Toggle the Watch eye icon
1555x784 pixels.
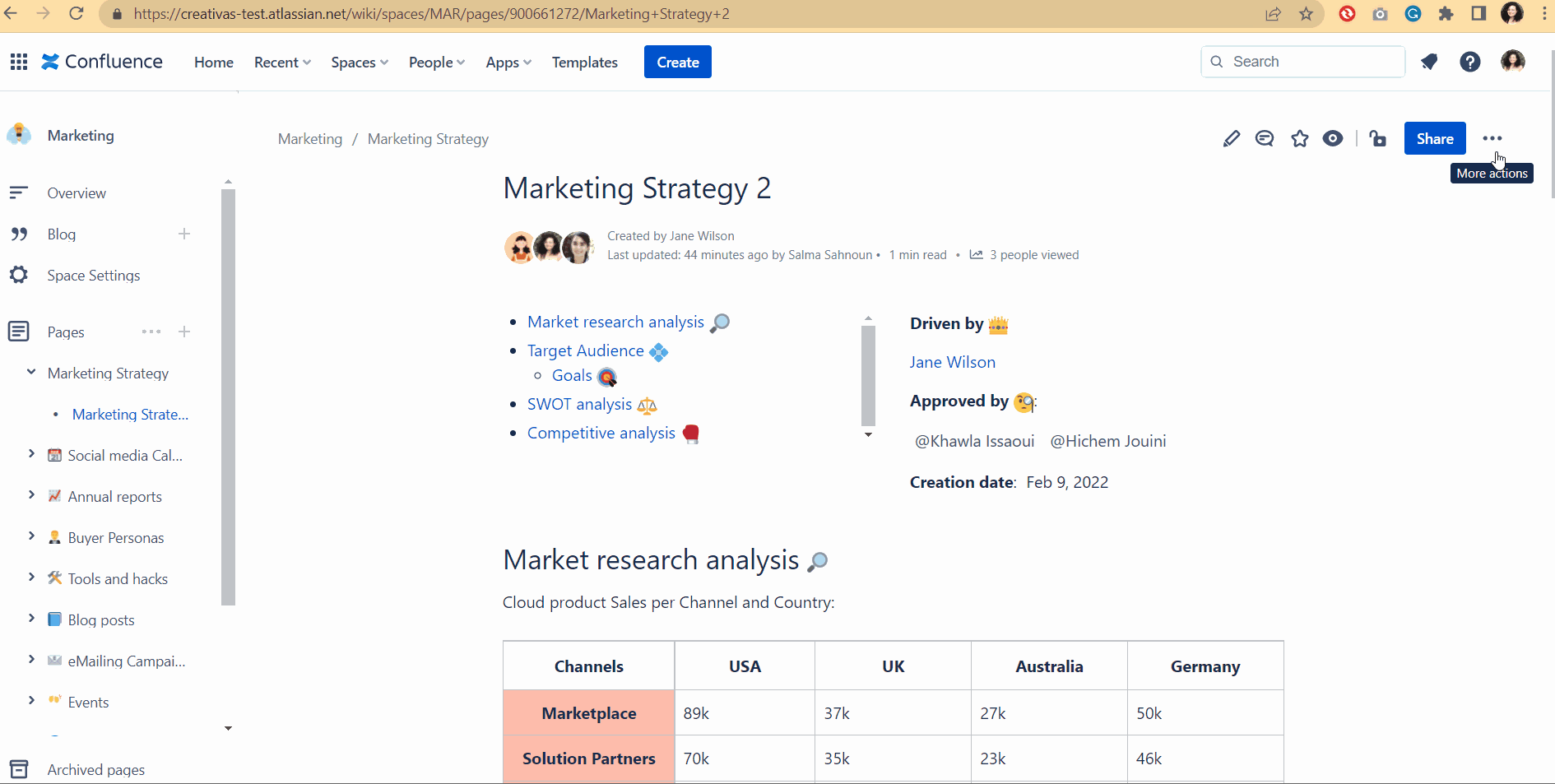1333,139
